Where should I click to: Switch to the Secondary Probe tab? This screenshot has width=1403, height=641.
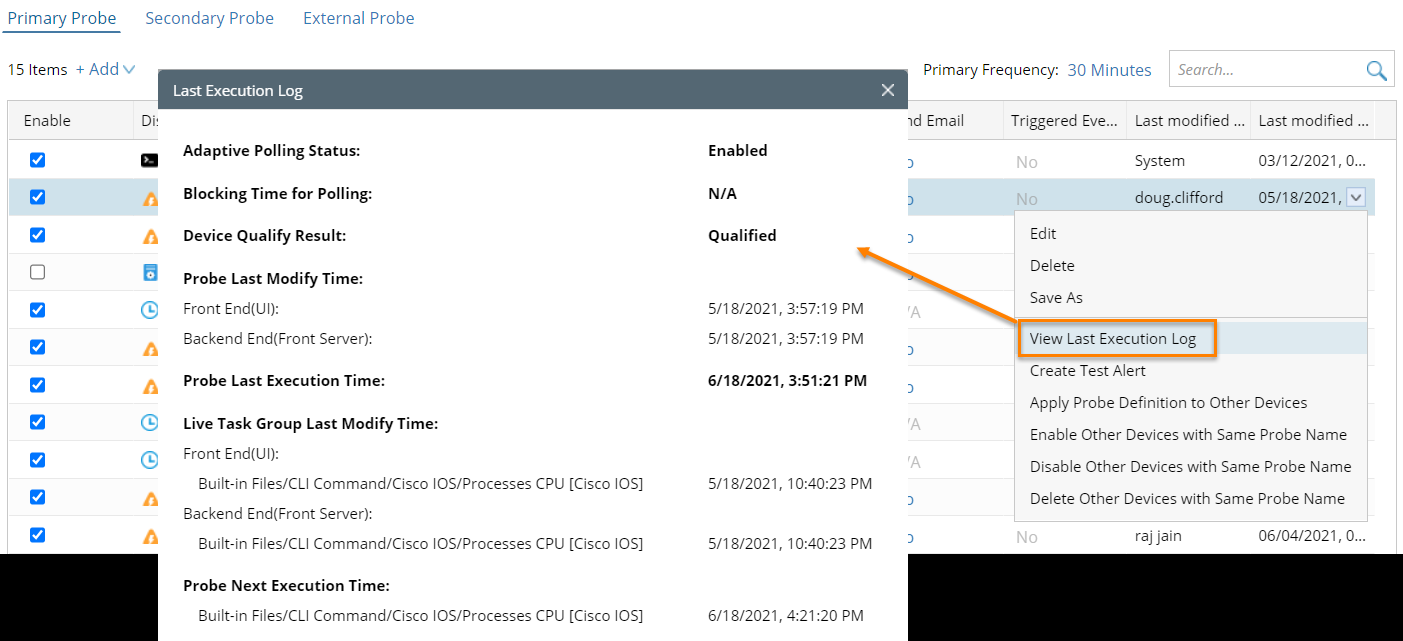point(209,18)
